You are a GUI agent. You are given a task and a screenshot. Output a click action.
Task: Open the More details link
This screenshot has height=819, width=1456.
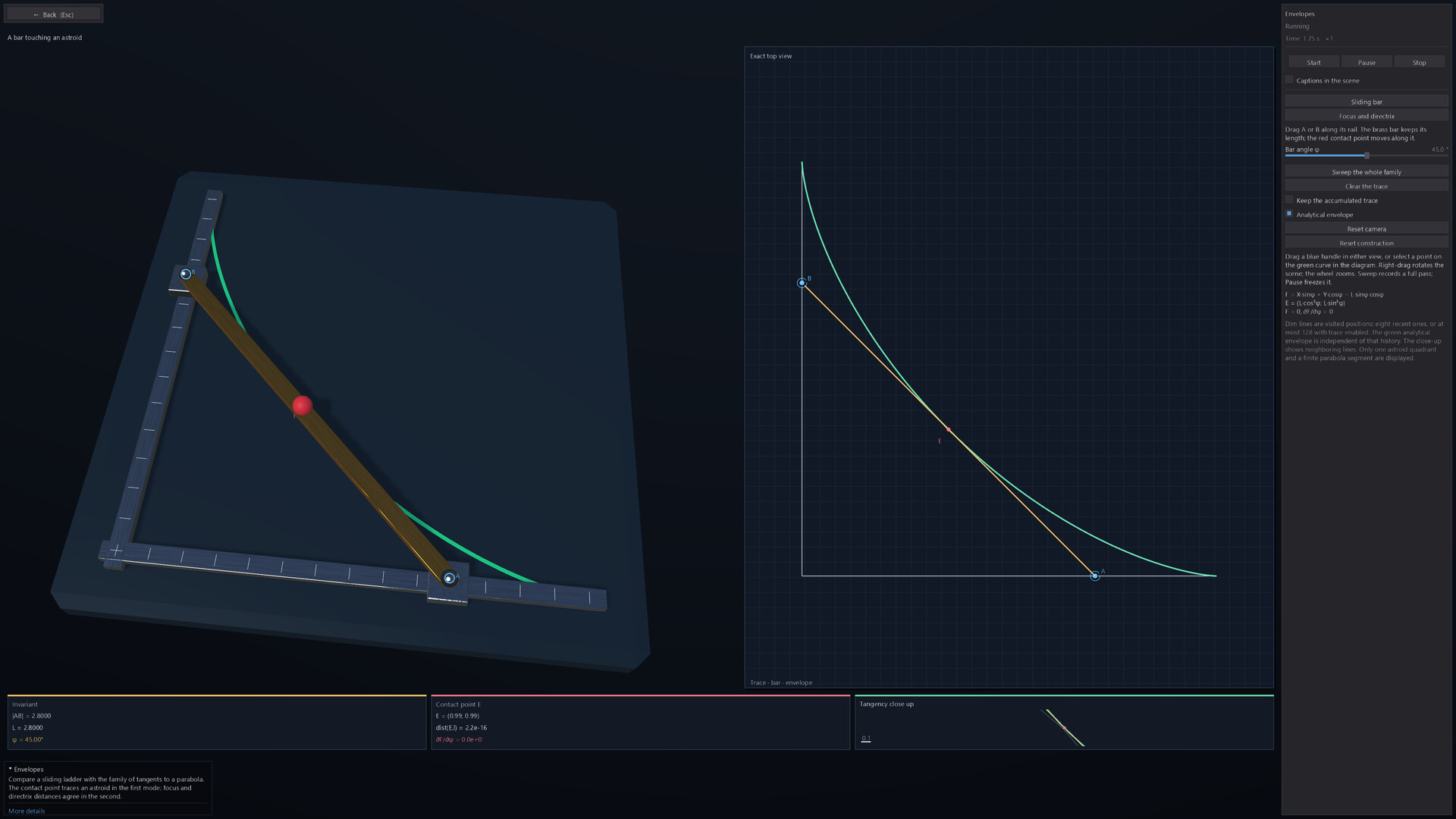coord(27,811)
